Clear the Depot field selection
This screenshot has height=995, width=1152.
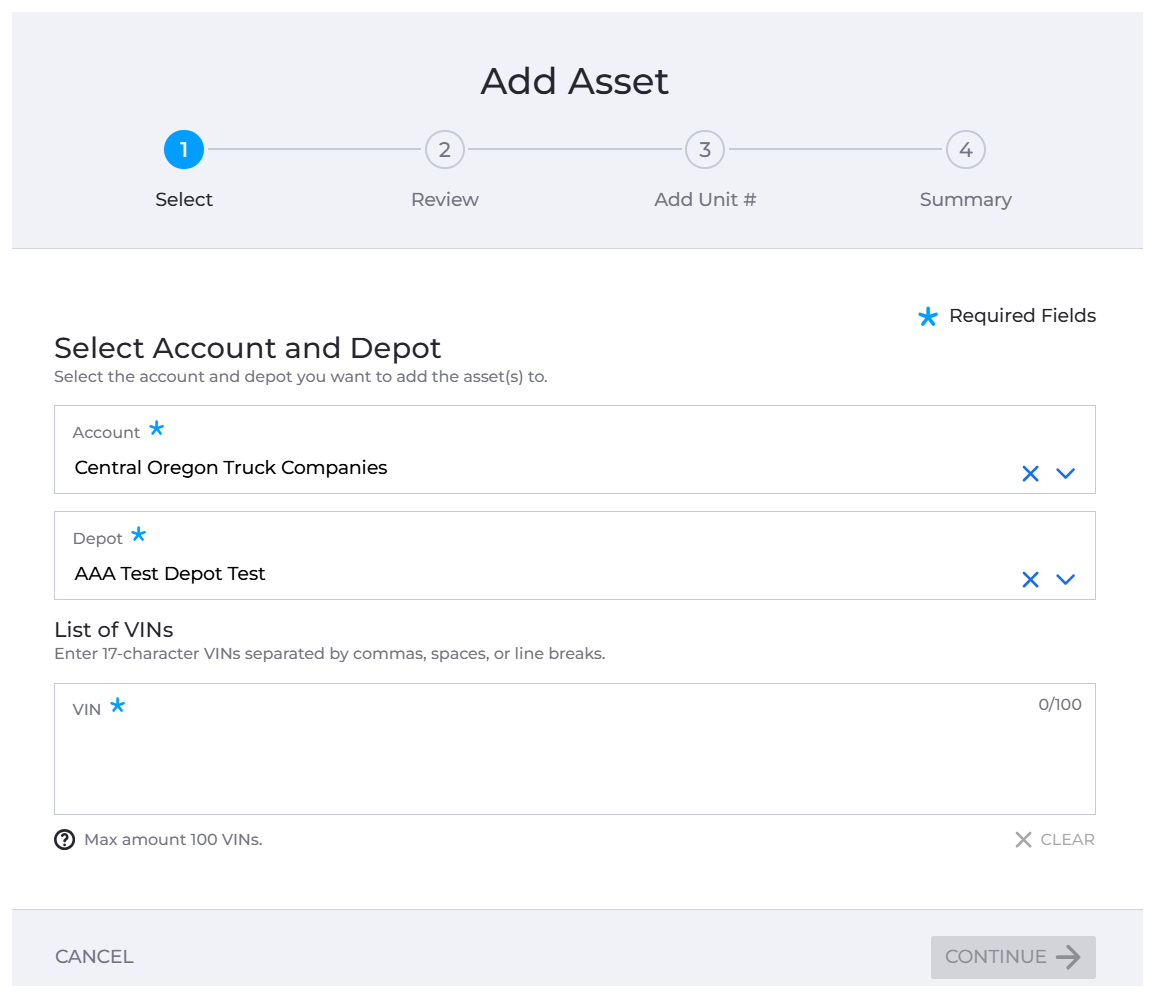(1030, 580)
